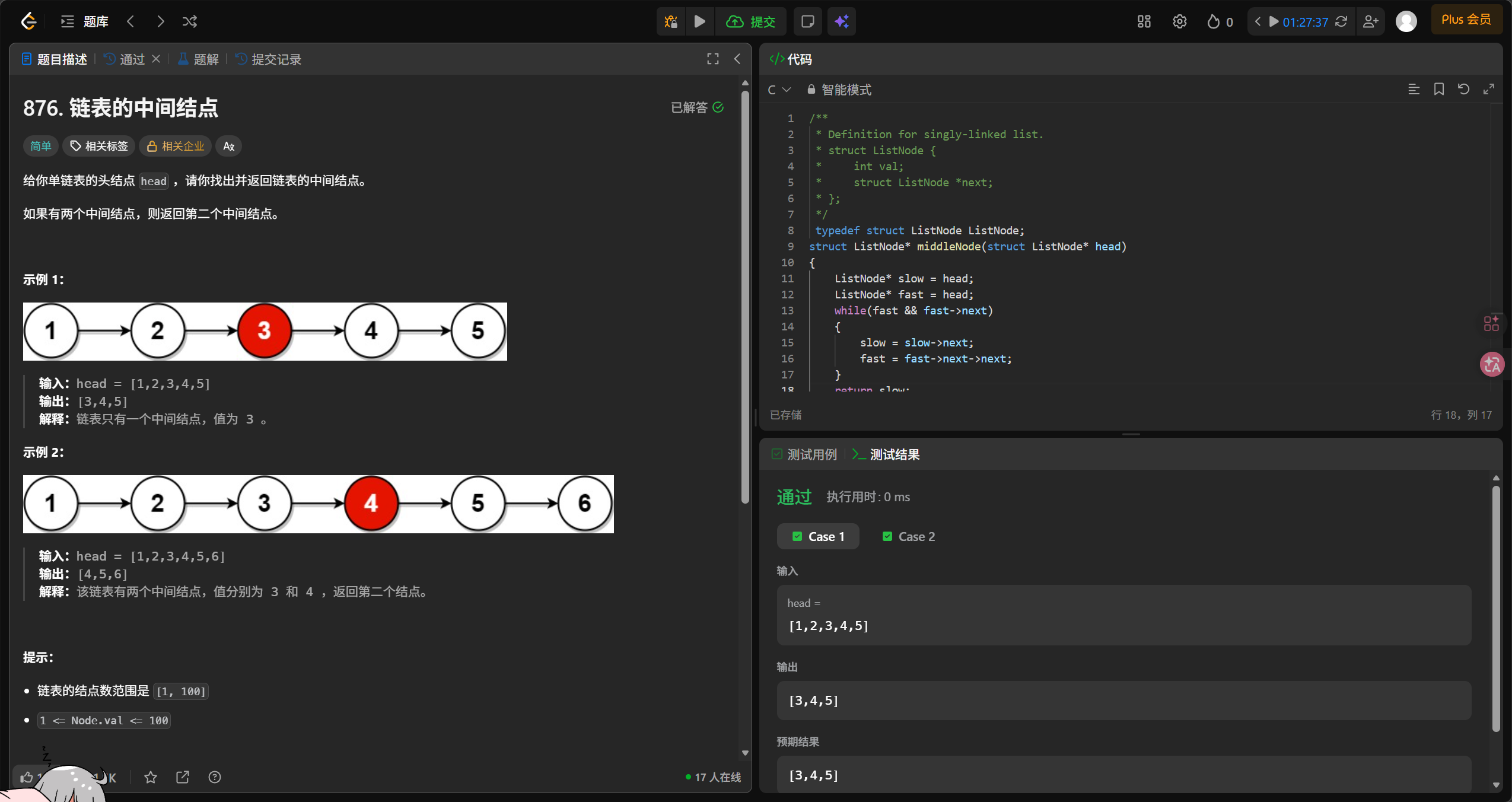
Task: Favorite the problem with star icon
Action: pyautogui.click(x=151, y=777)
